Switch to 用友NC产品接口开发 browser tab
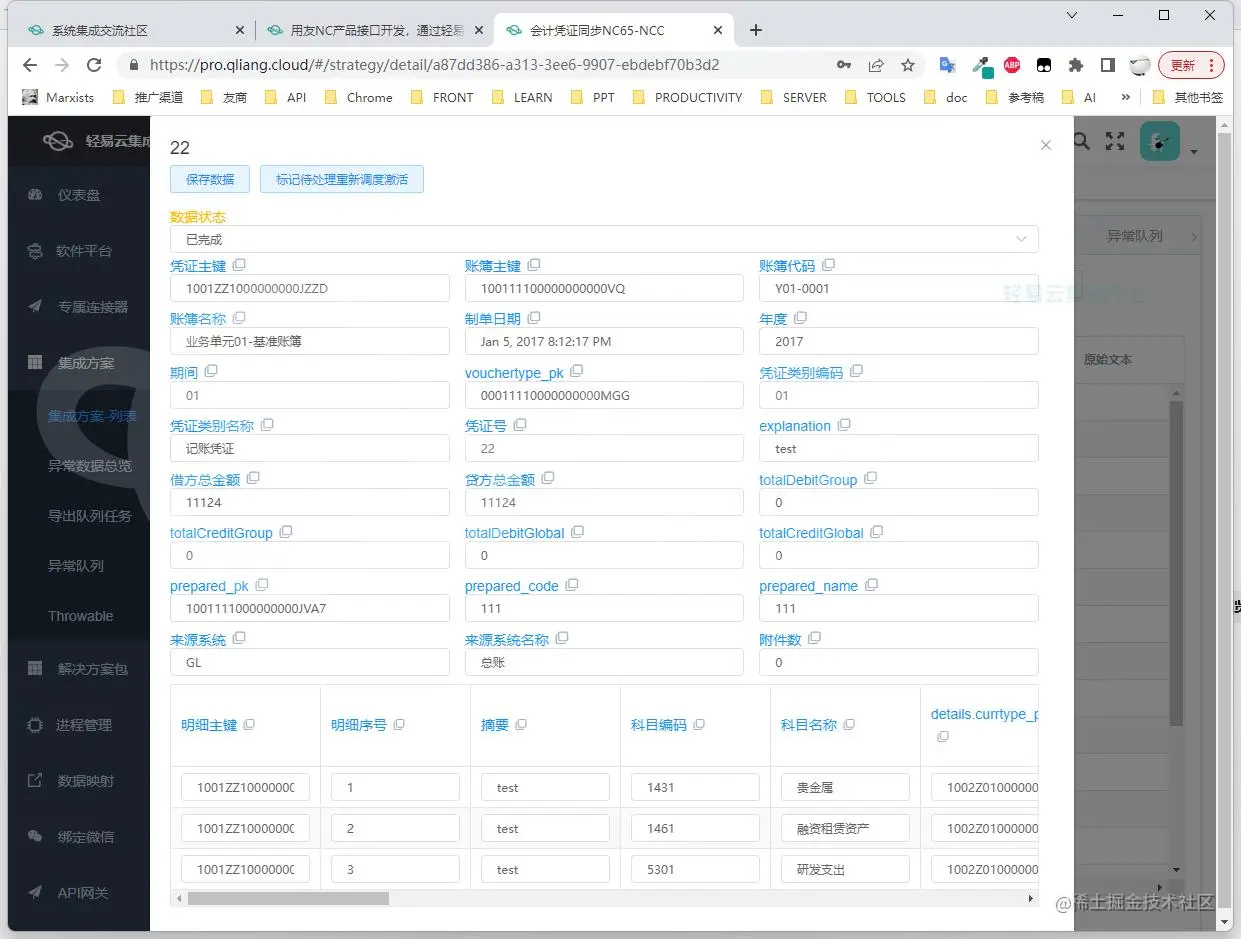 [x=375, y=30]
